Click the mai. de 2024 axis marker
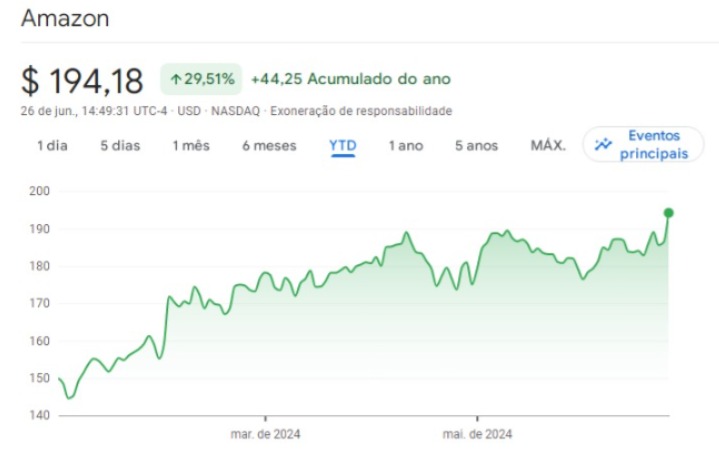Image resolution: width=719 pixels, height=456 pixels. coord(477,434)
